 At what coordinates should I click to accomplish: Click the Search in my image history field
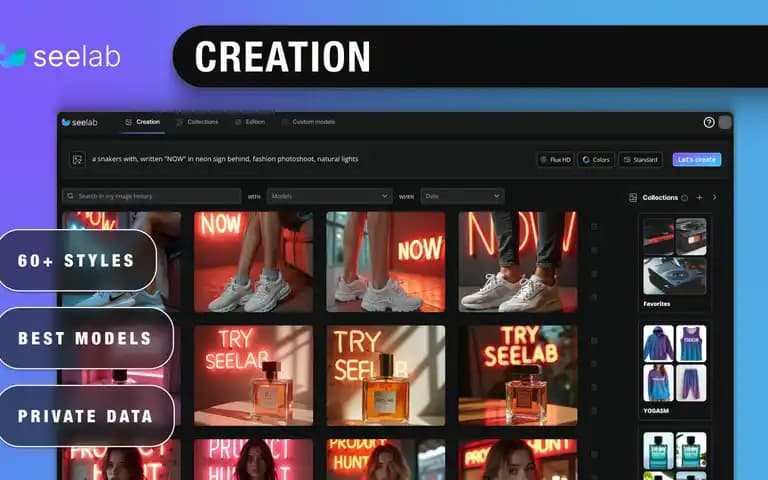[152, 196]
